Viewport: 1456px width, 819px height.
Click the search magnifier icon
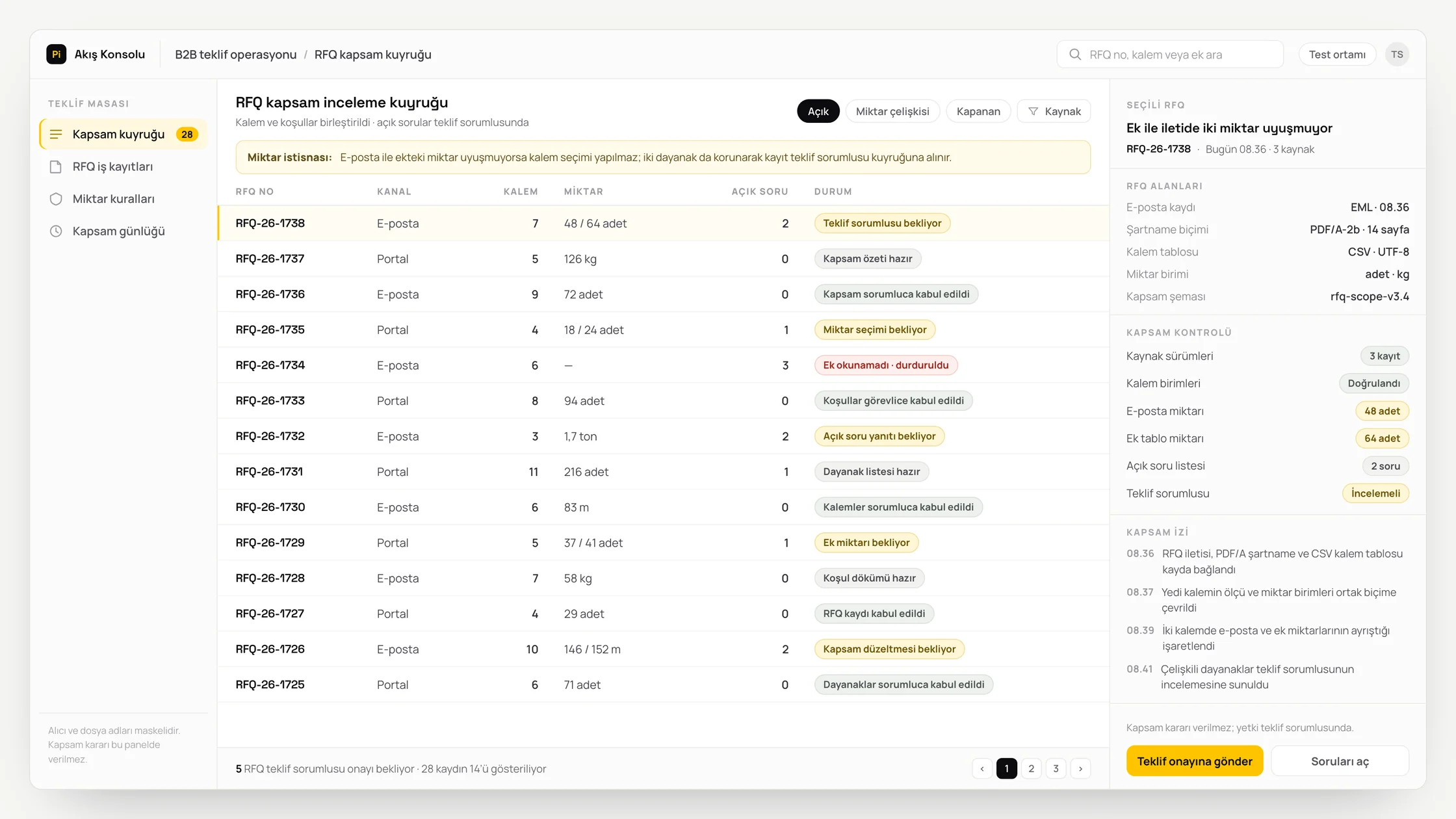coord(1075,55)
